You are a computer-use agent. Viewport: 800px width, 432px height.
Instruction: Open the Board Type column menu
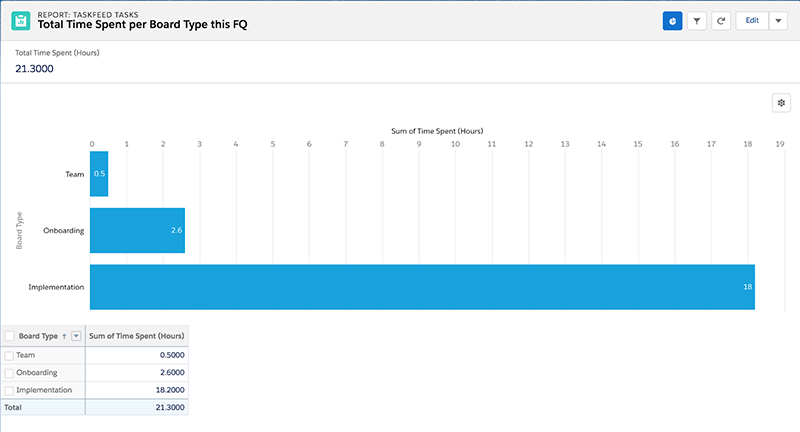76,337
